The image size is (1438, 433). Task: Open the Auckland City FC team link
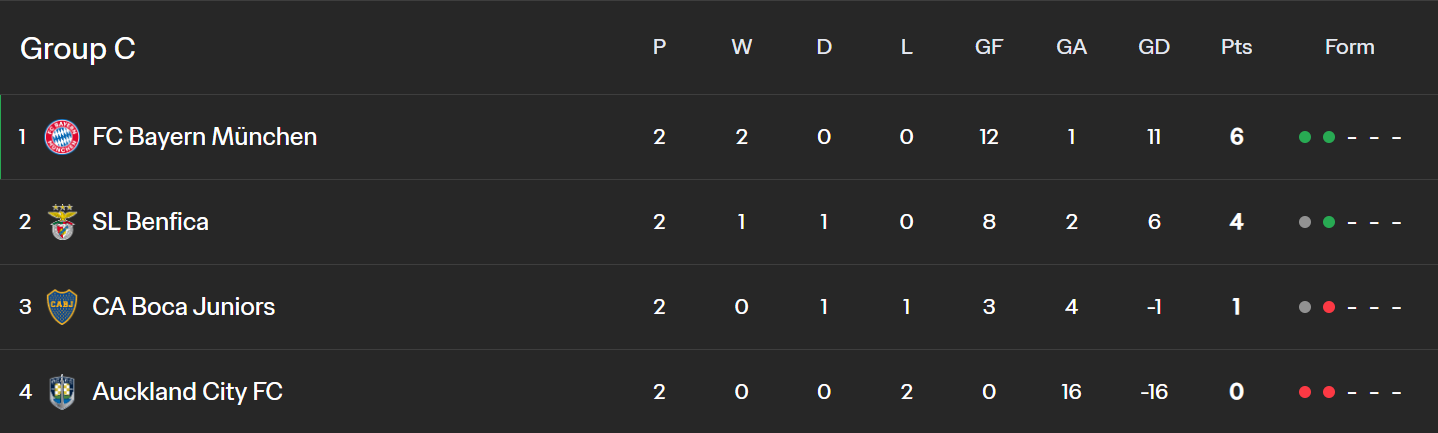(187, 392)
